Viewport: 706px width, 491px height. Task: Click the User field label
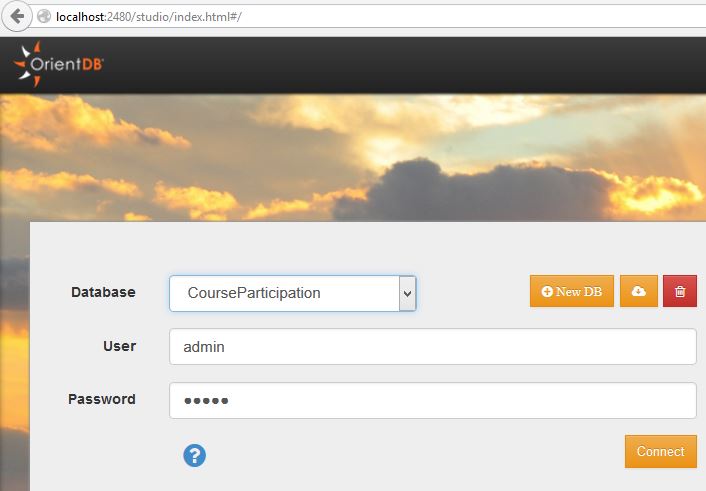point(119,346)
